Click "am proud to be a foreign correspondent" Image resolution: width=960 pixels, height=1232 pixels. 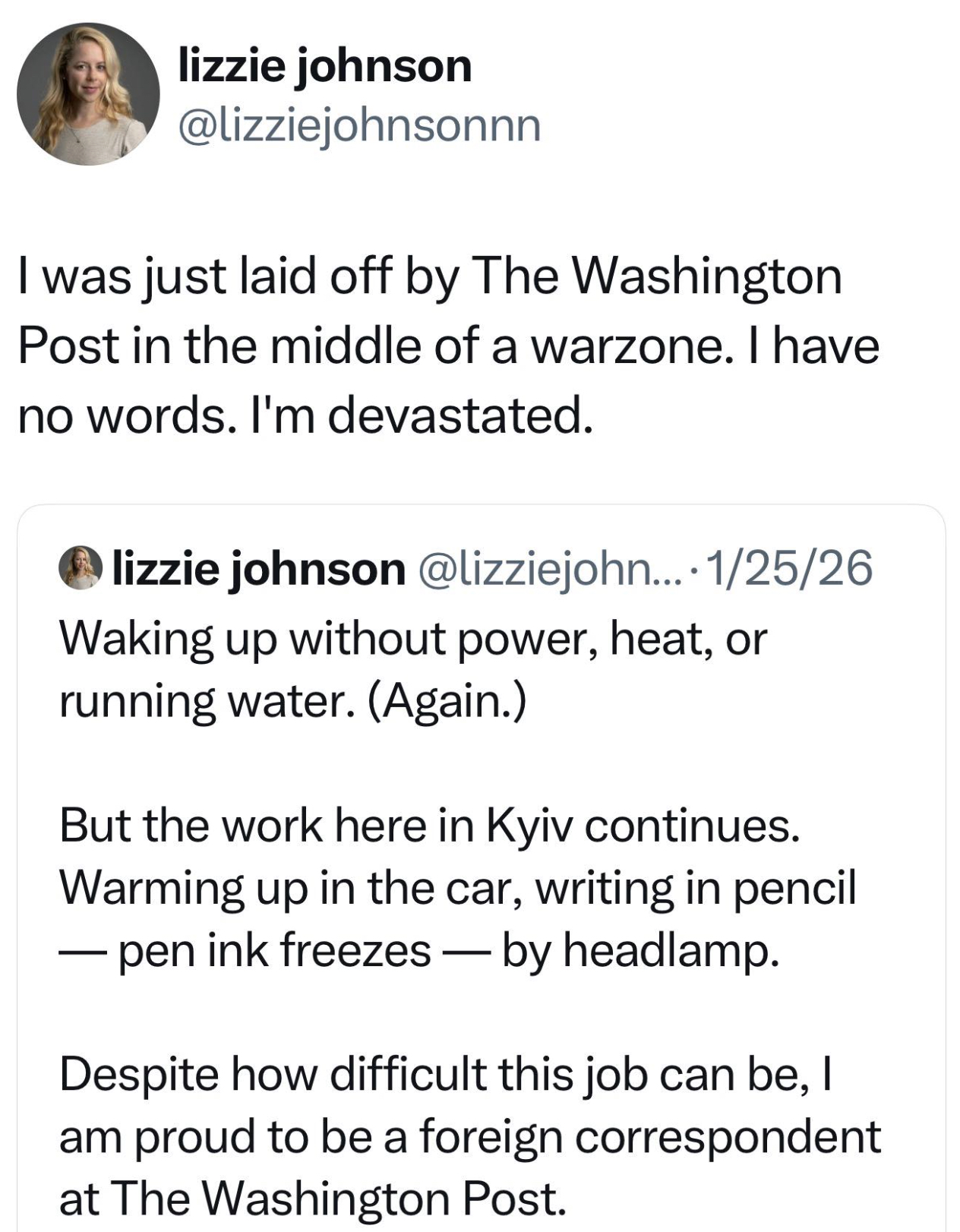coord(469,1136)
